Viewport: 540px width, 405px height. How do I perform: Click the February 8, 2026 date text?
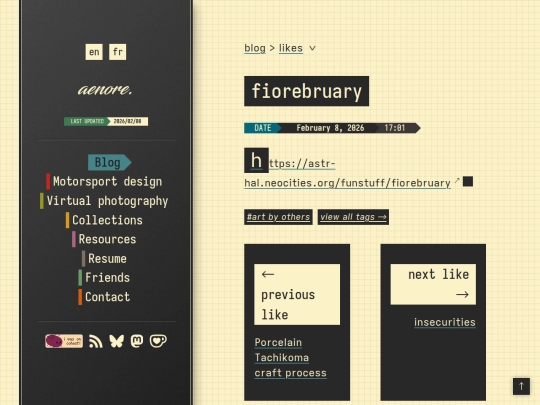(330, 128)
